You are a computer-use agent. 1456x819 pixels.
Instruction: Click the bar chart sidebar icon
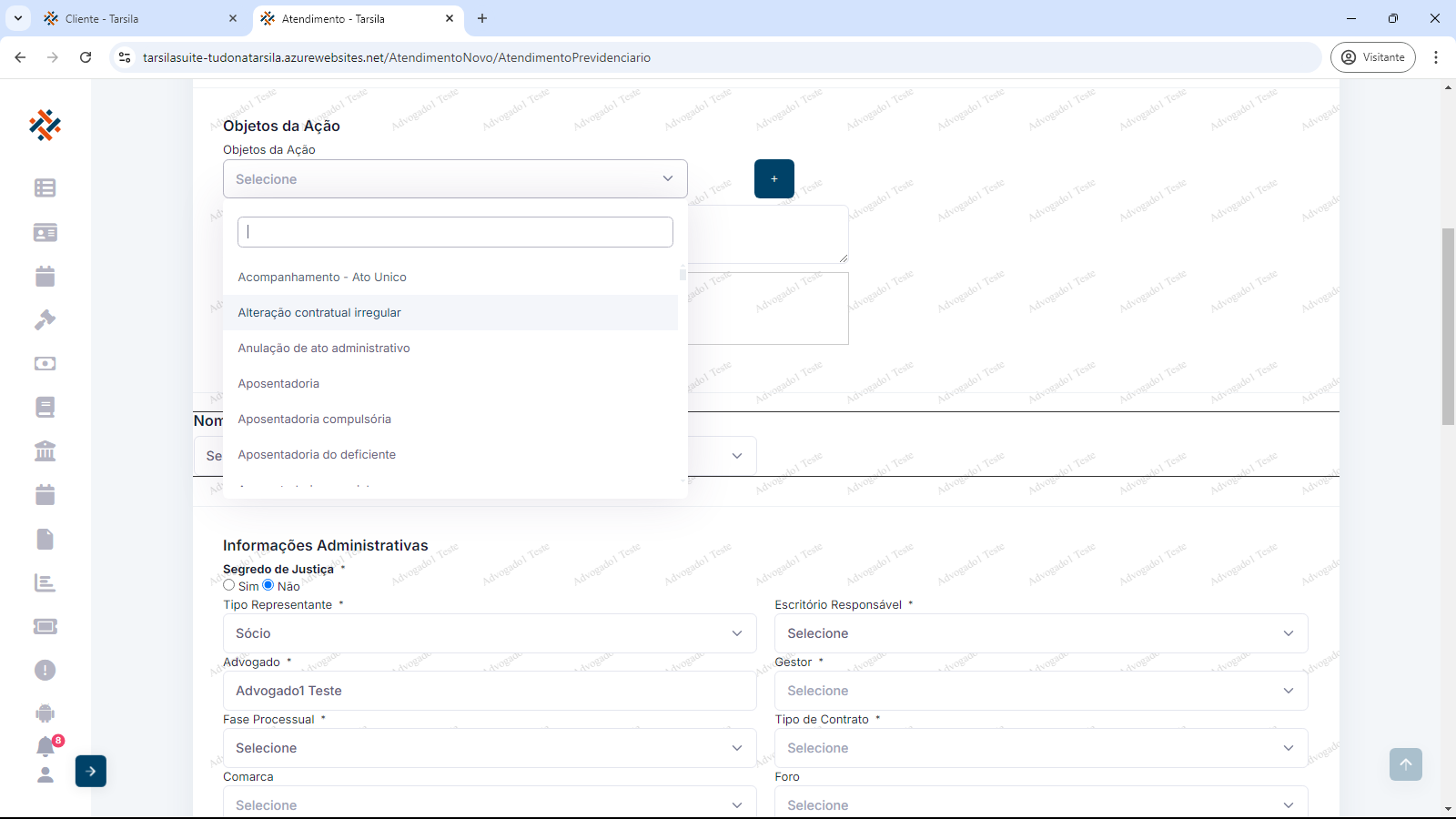(45, 582)
